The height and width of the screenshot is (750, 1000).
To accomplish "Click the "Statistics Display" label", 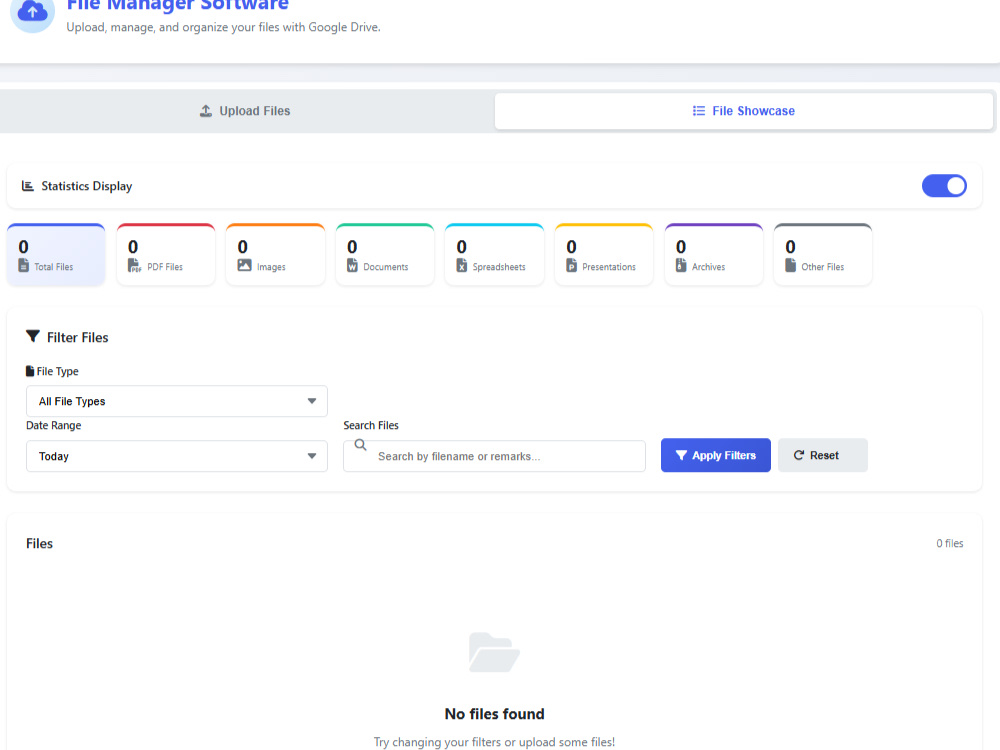I will point(87,186).
